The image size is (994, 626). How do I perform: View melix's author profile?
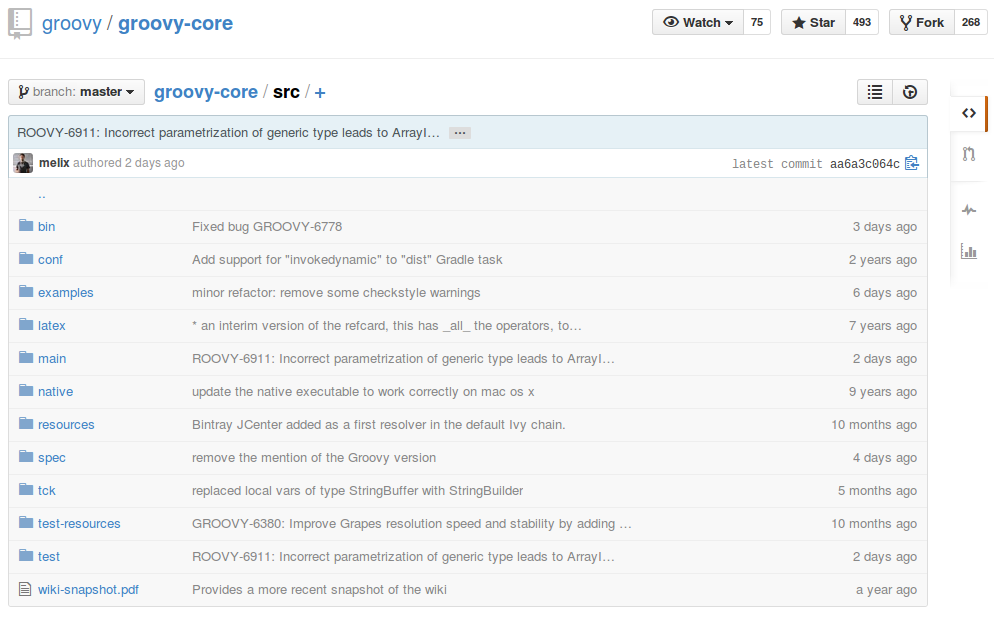[x=56, y=163]
